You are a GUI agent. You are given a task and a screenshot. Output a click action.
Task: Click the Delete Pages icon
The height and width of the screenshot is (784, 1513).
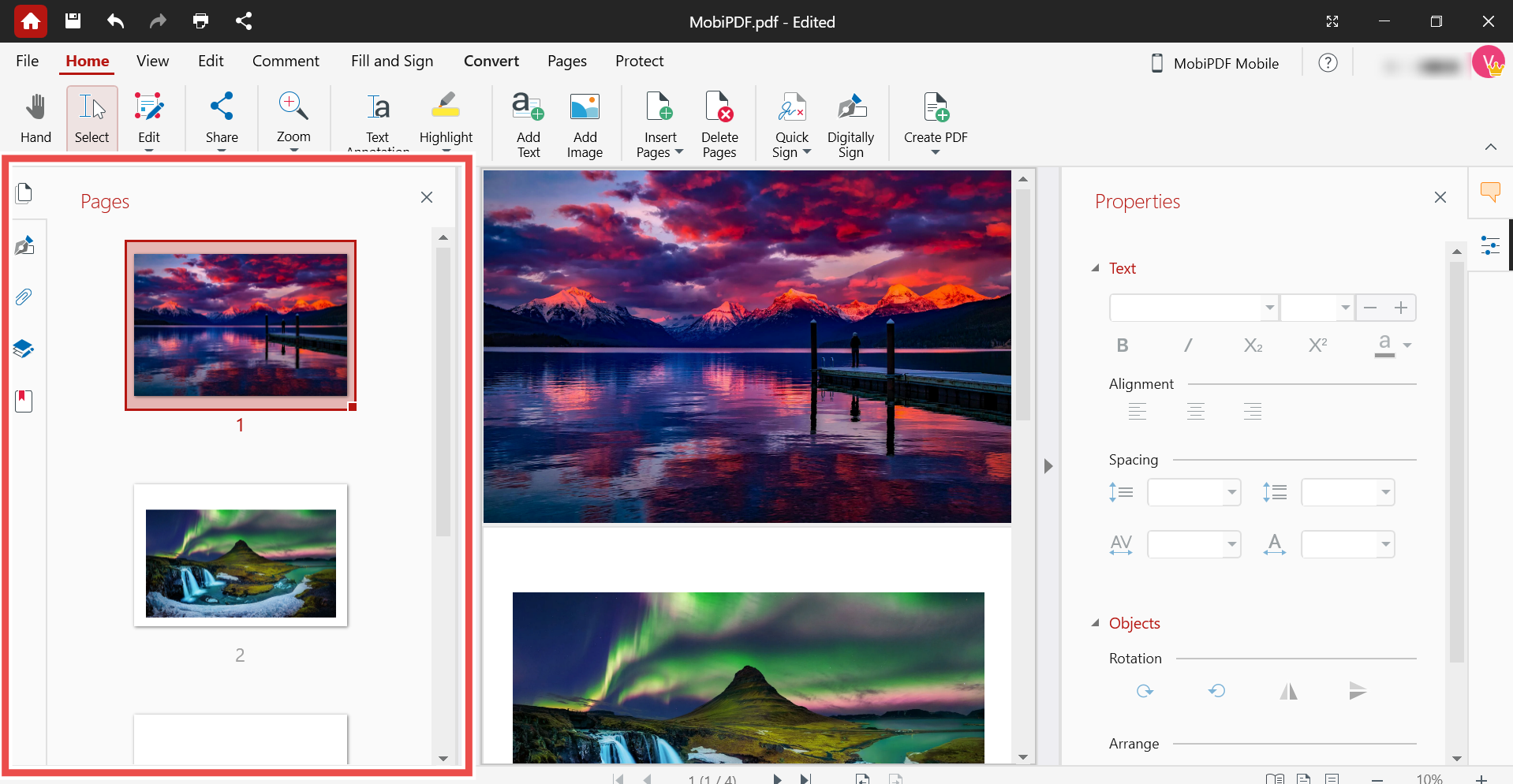pos(719,117)
